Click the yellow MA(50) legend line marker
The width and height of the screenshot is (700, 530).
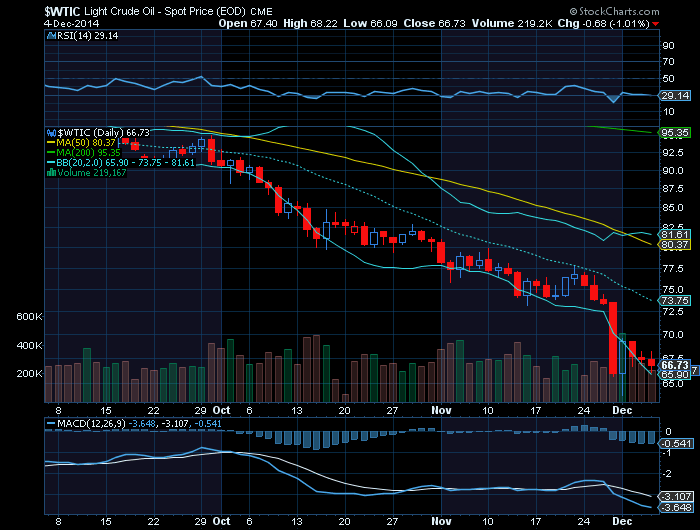(x=51, y=143)
